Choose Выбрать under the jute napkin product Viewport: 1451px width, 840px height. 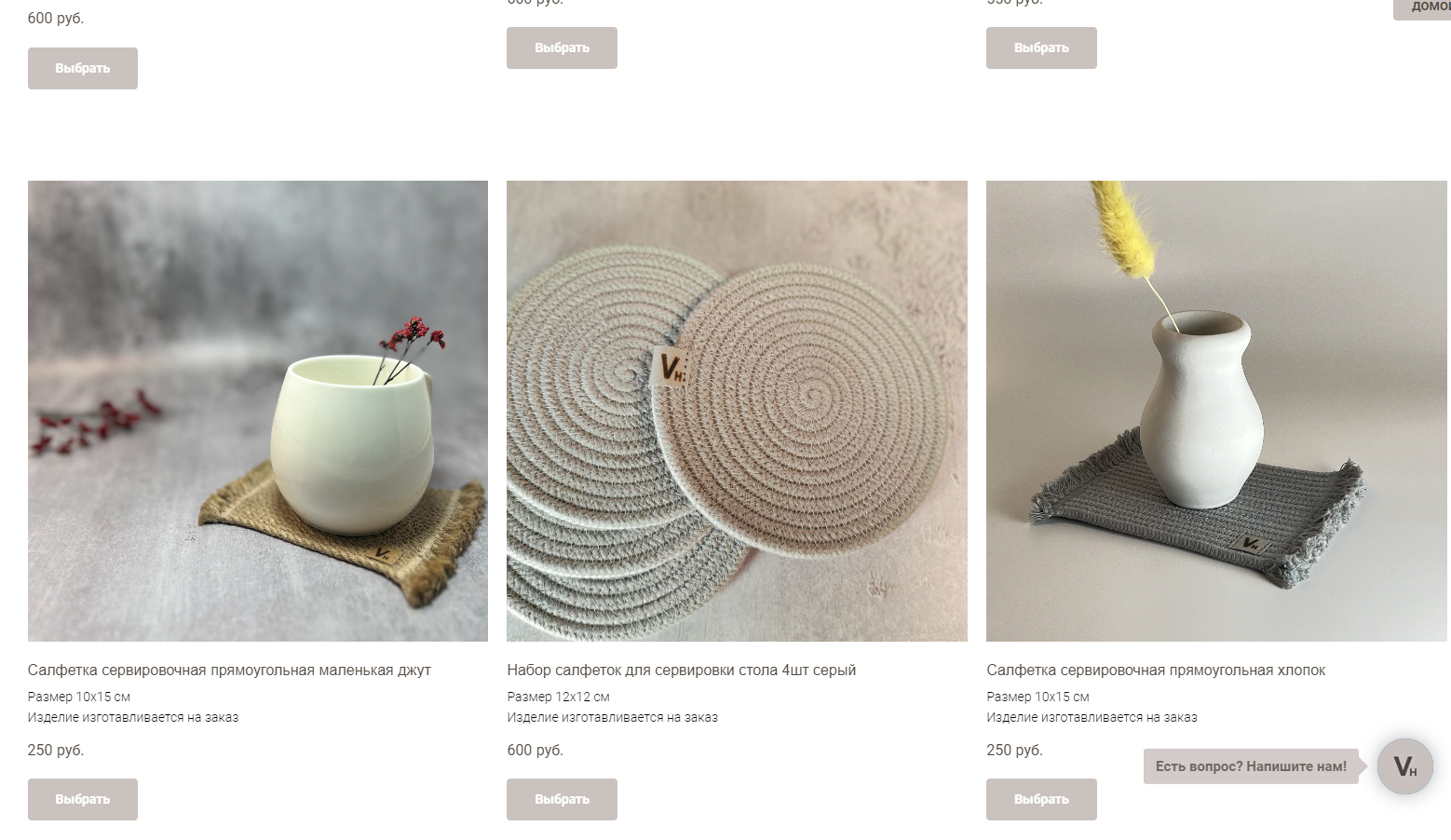(83, 799)
